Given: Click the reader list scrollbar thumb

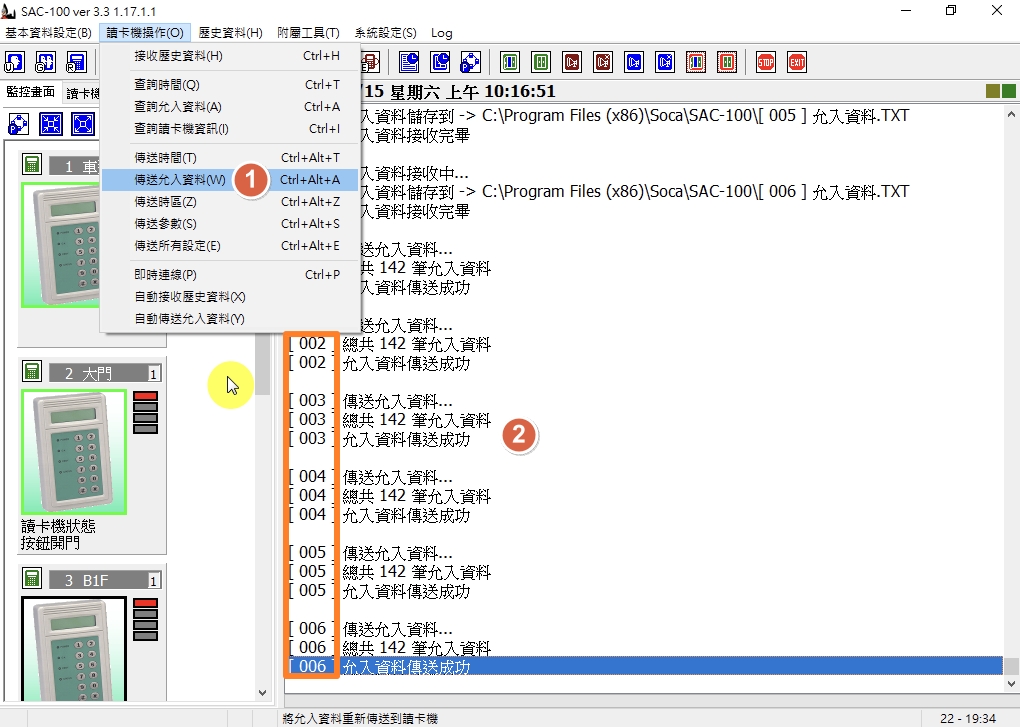Looking at the screenshot, I should click(263, 365).
